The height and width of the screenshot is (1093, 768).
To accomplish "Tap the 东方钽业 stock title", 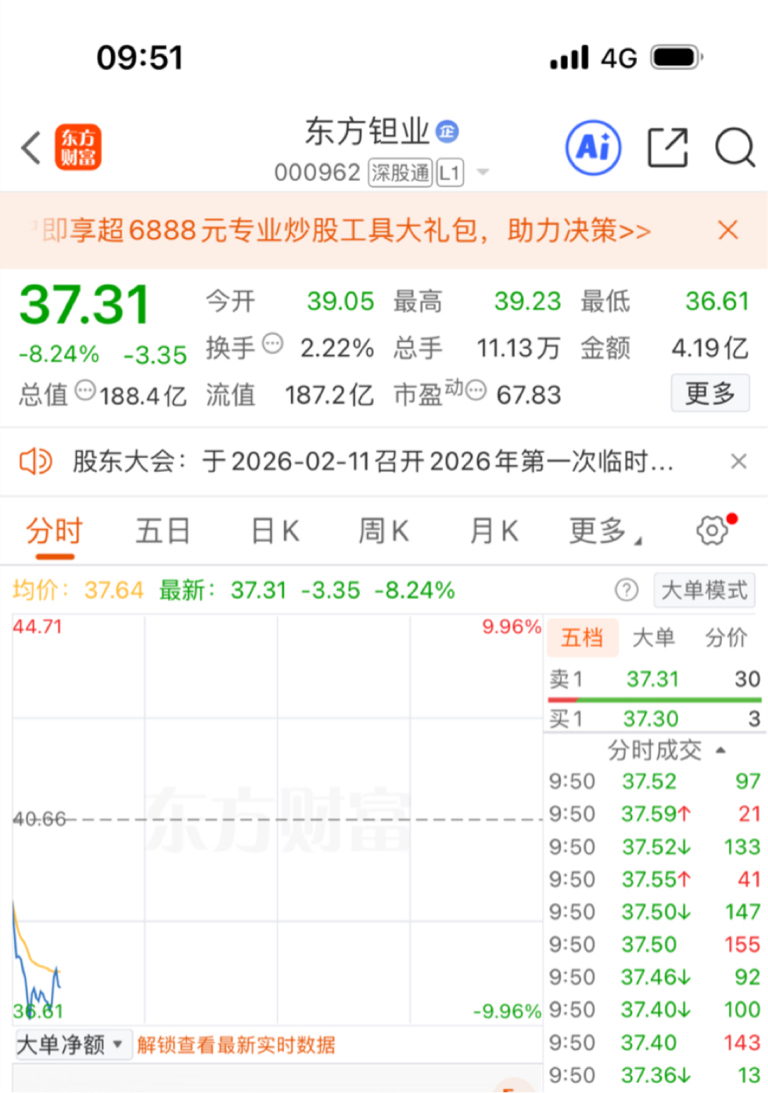I will pyautogui.click(x=367, y=131).
